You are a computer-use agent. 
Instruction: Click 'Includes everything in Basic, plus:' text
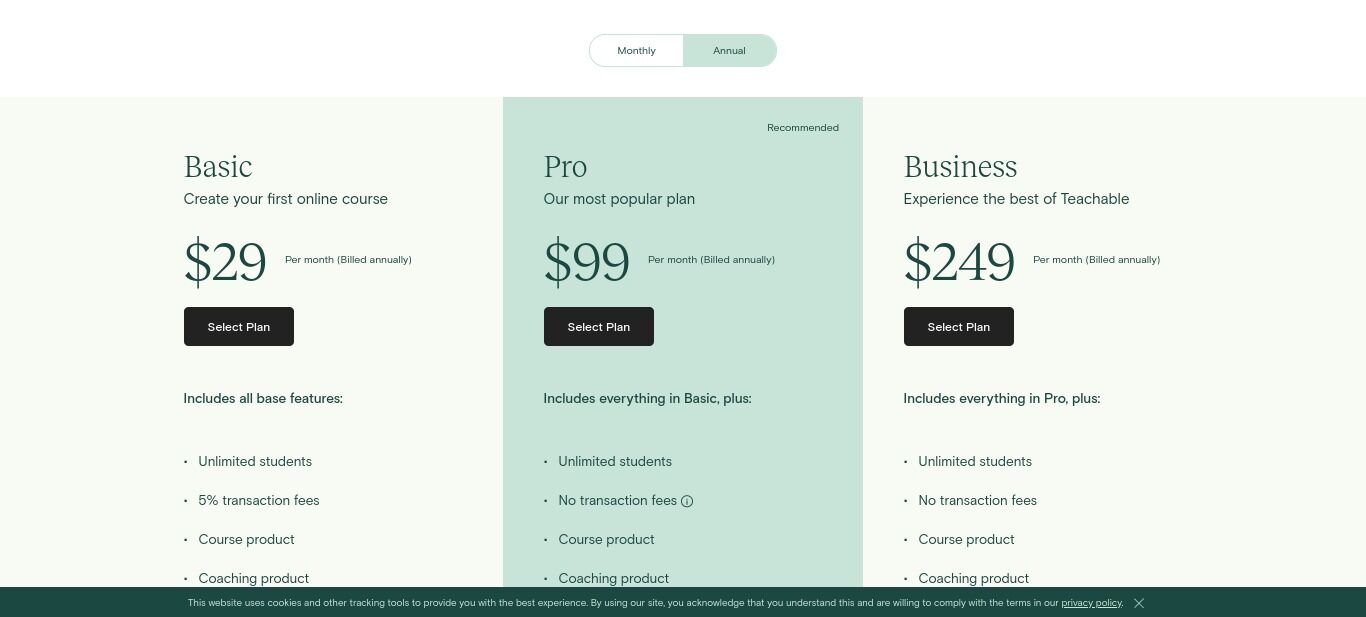(x=648, y=399)
